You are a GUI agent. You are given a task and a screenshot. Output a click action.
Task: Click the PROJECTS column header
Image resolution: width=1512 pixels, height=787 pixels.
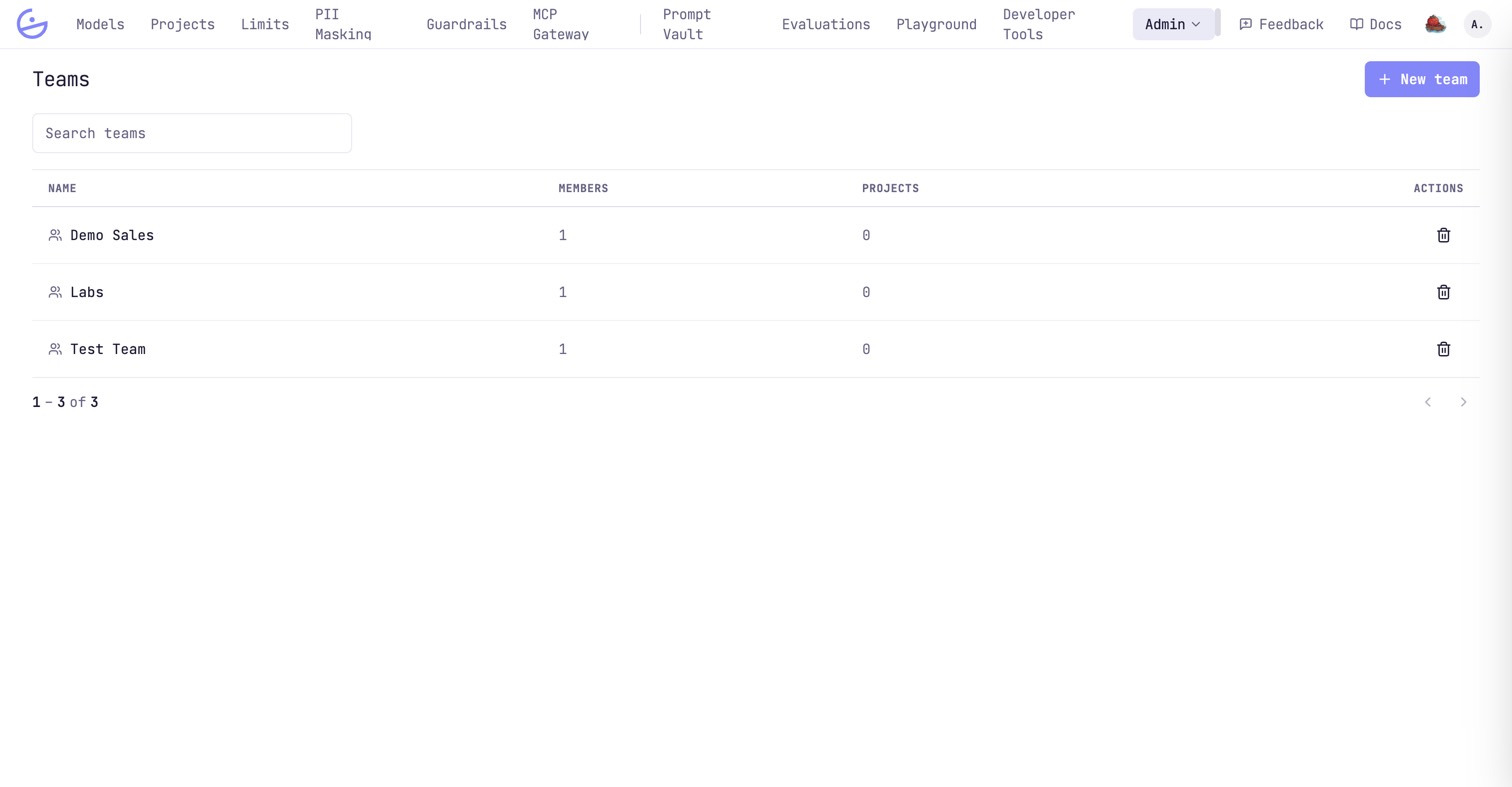point(890,188)
